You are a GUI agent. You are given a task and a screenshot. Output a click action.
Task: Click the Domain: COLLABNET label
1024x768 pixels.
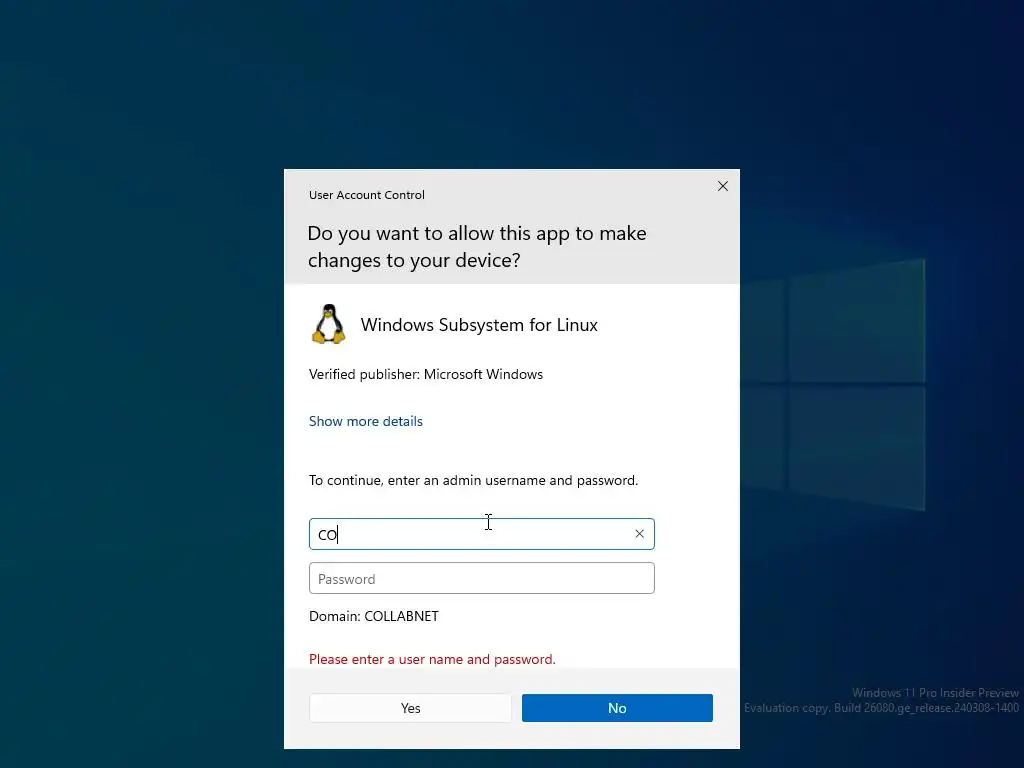tap(374, 616)
